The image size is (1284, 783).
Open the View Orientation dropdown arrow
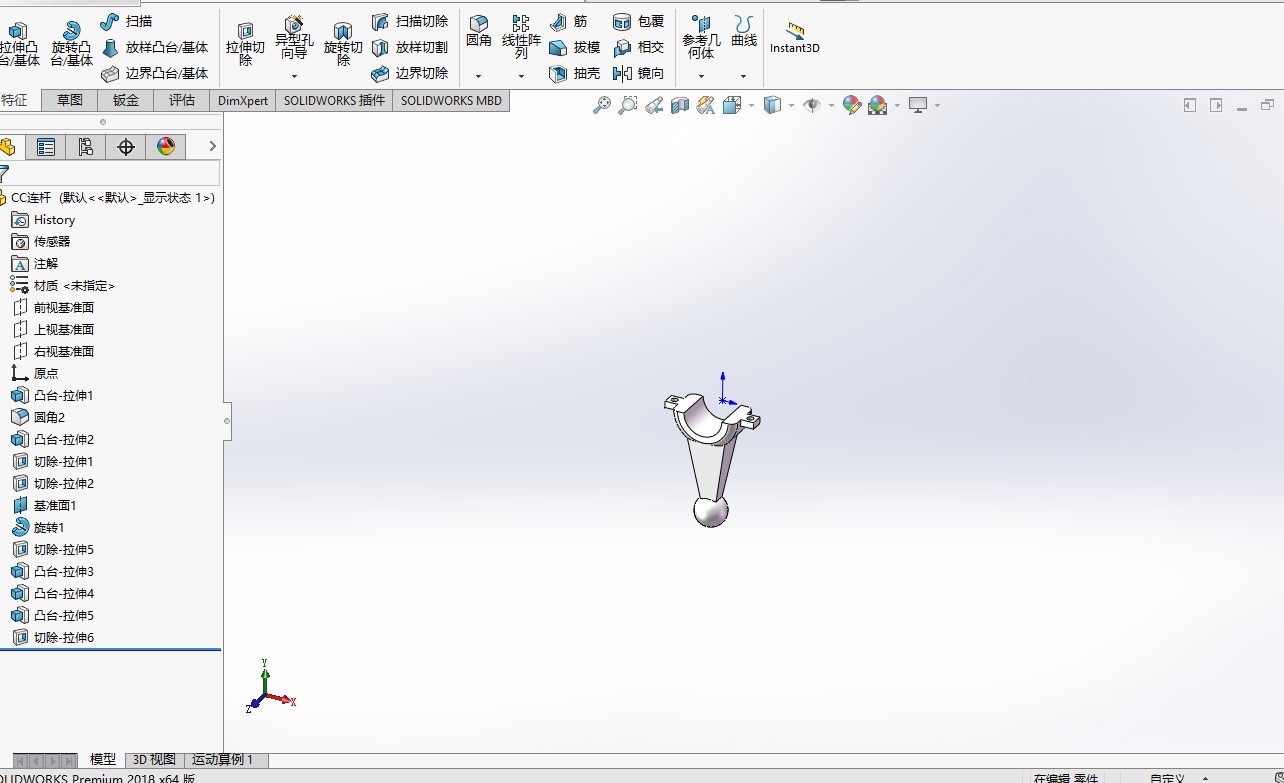tap(751, 105)
